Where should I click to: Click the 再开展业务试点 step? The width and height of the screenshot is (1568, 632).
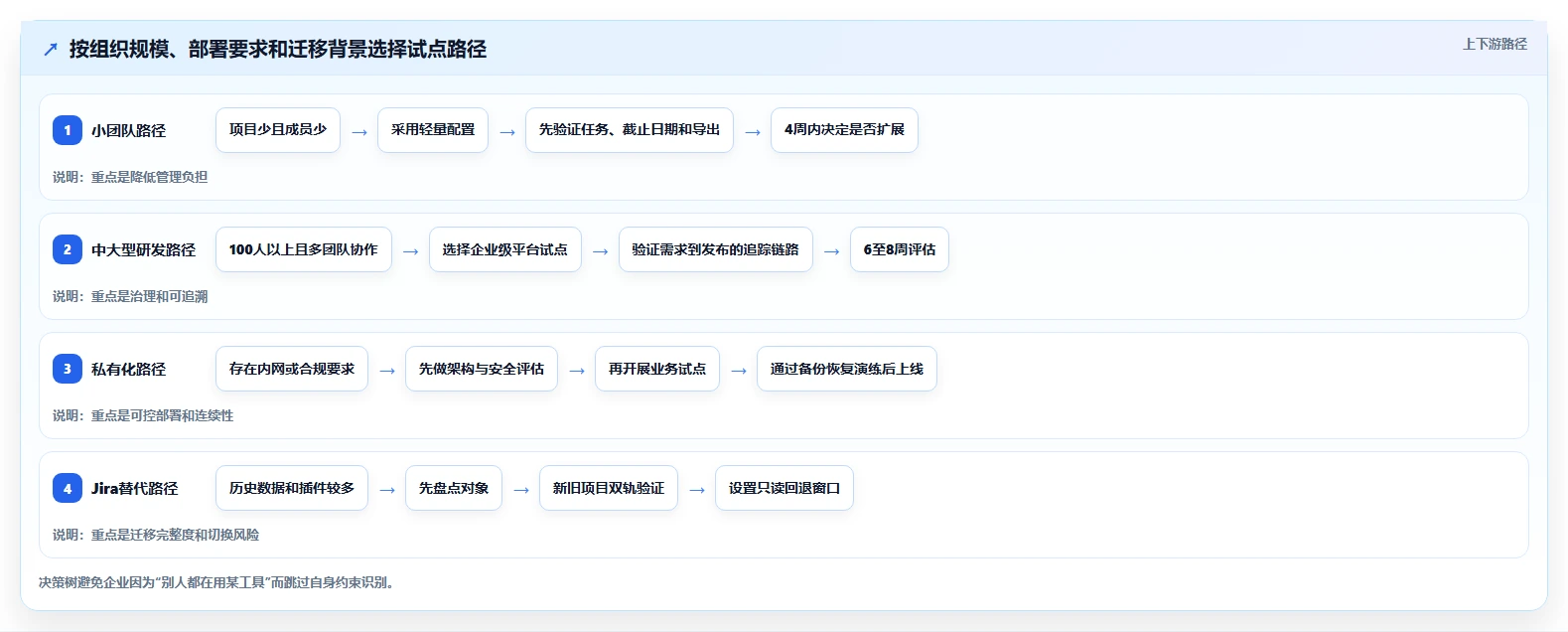(x=657, y=369)
